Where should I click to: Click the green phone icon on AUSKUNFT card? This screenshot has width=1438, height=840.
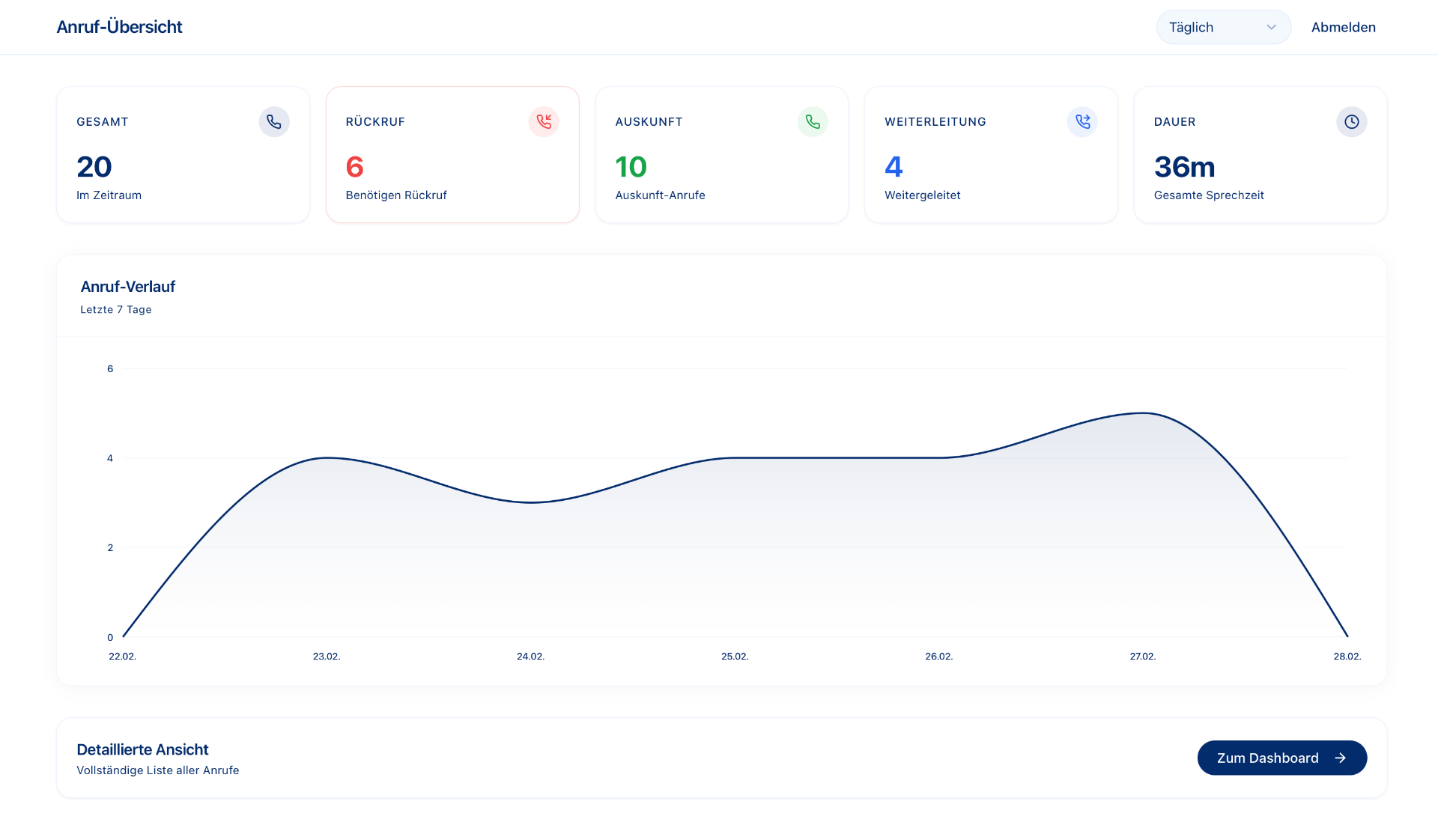[813, 121]
